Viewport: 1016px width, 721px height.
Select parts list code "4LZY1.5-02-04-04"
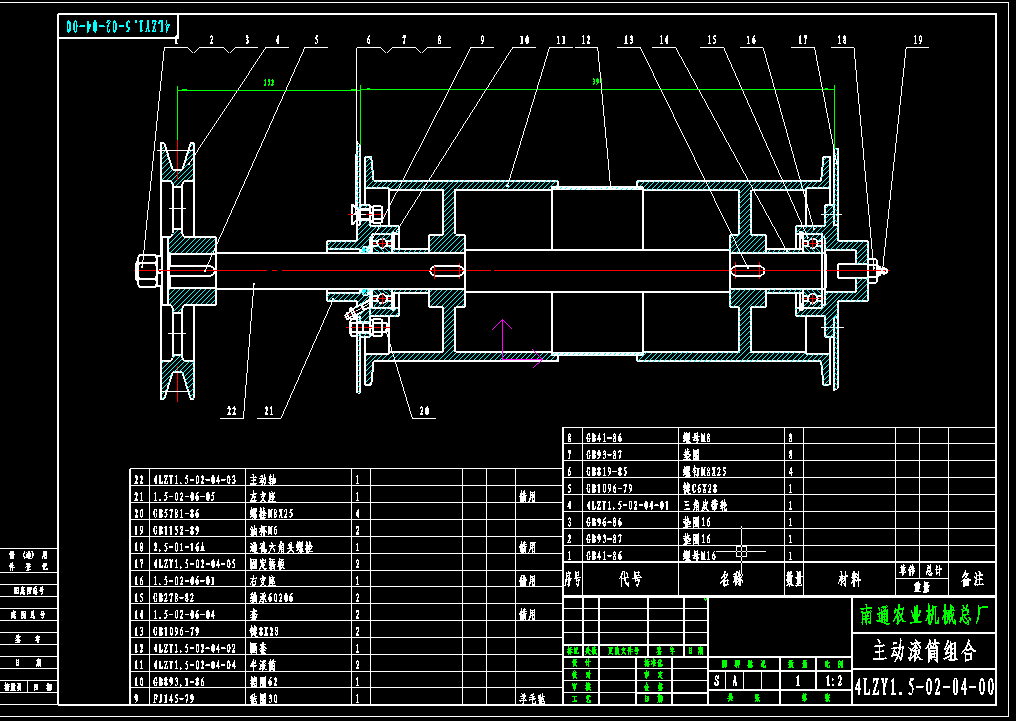(194, 665)
